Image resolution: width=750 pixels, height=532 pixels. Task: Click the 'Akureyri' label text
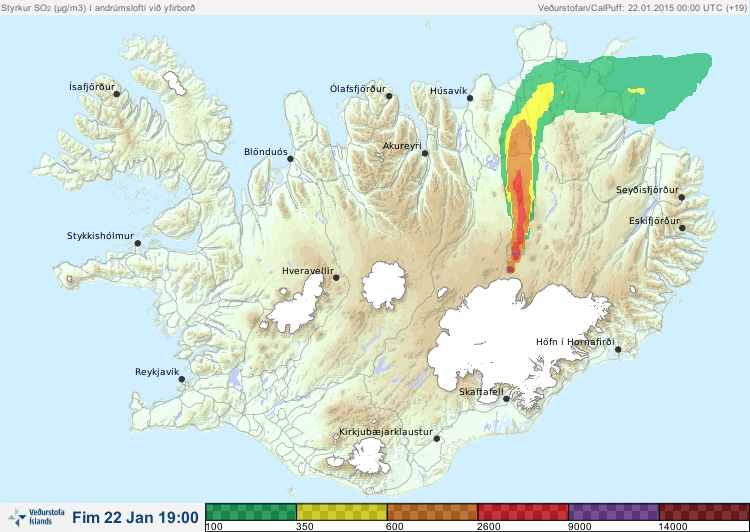point(402,146)
